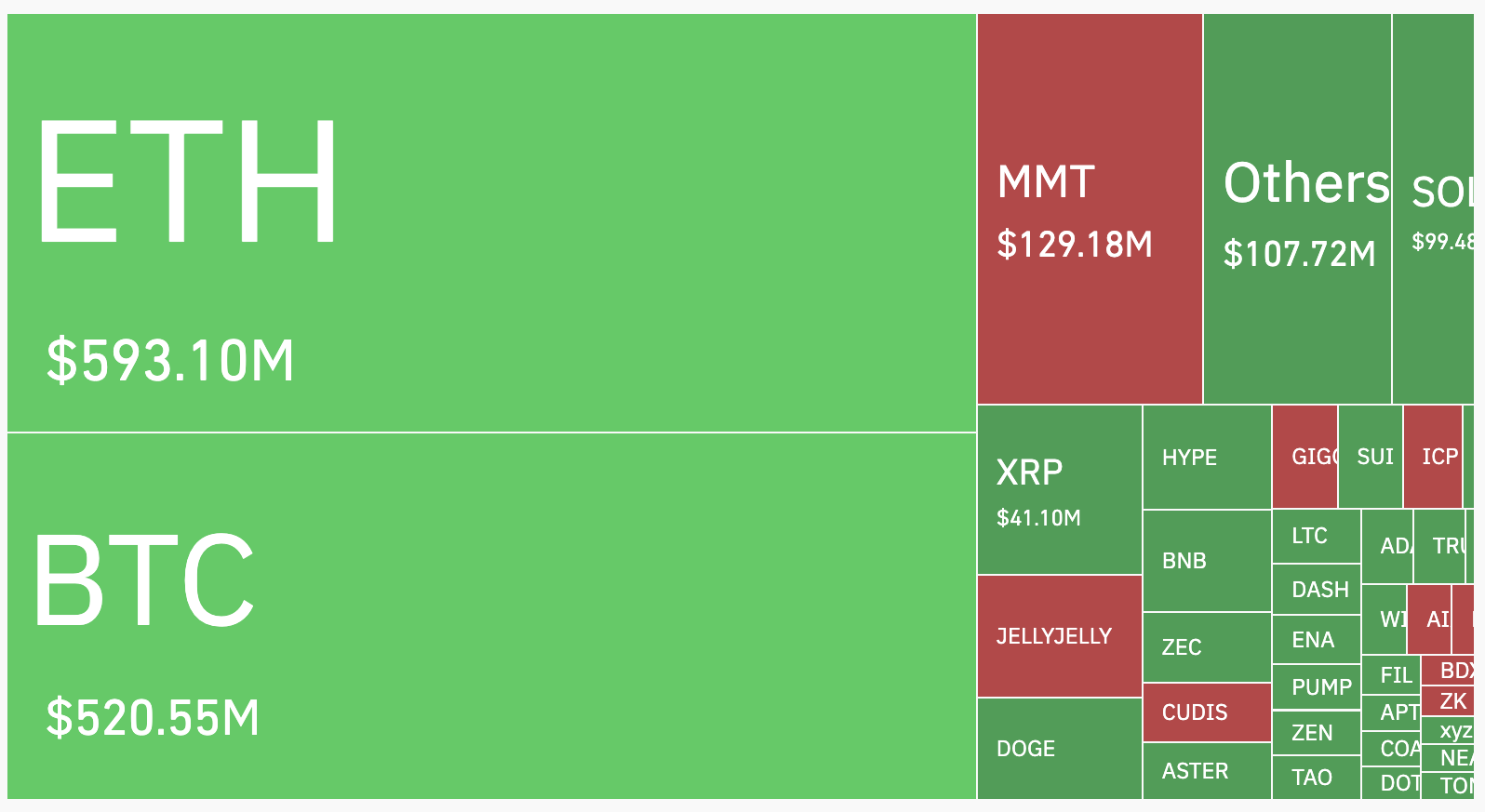Open the red MMT $129.18M block
The width and height of the screenshot is (1485, 812).
point(1090,209)
